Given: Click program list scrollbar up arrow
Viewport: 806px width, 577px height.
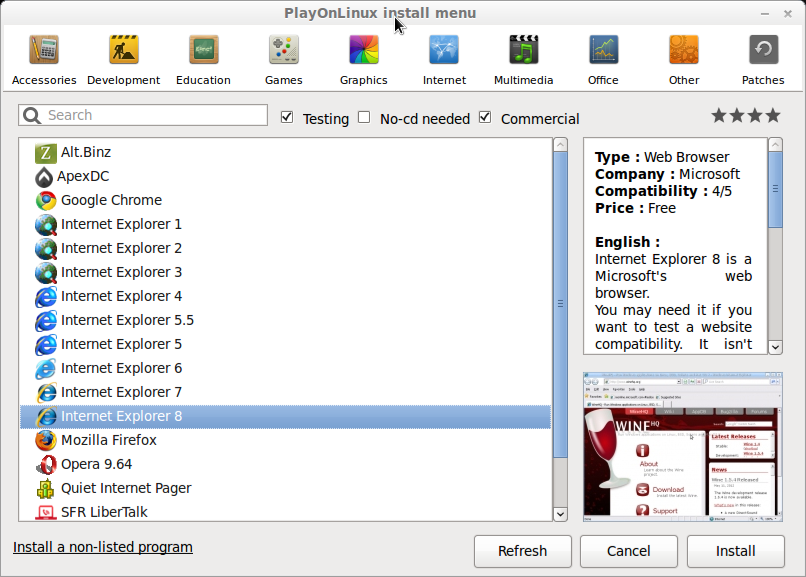Looking at the screenshot, I should coord(560,145).
